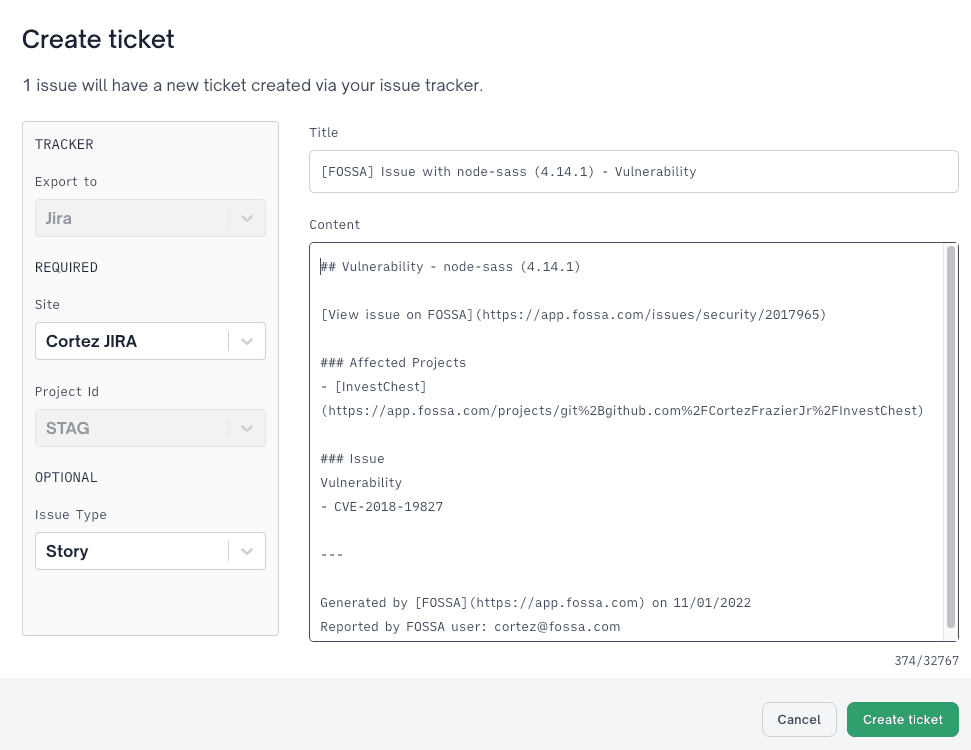971x750 pixels.
Task: Focus the Title input field
Action: click(634, 172)
